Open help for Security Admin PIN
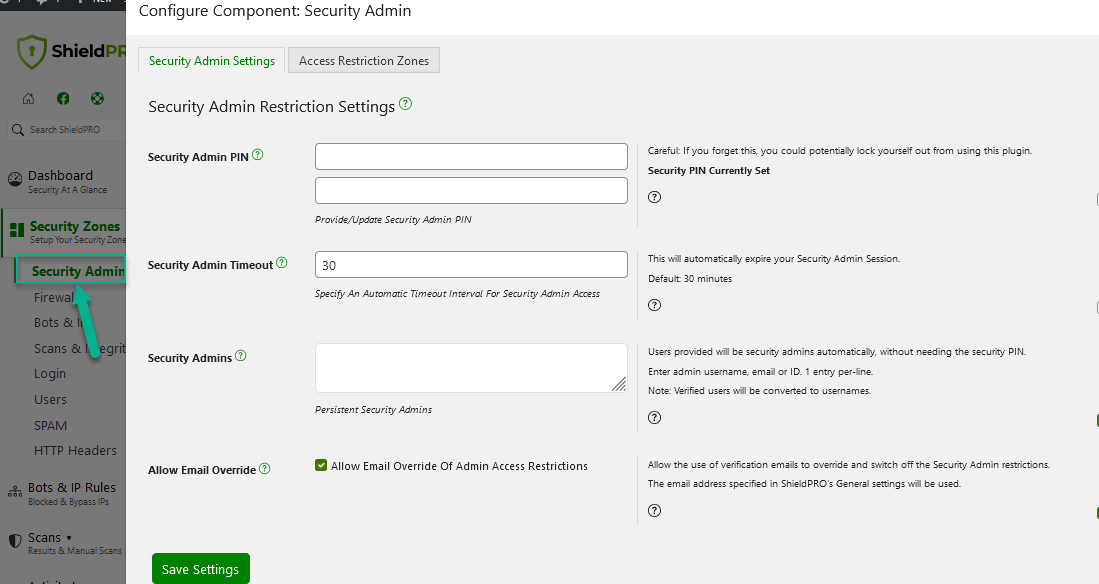This screenshot has height=584, width=1099. [259, 153]
